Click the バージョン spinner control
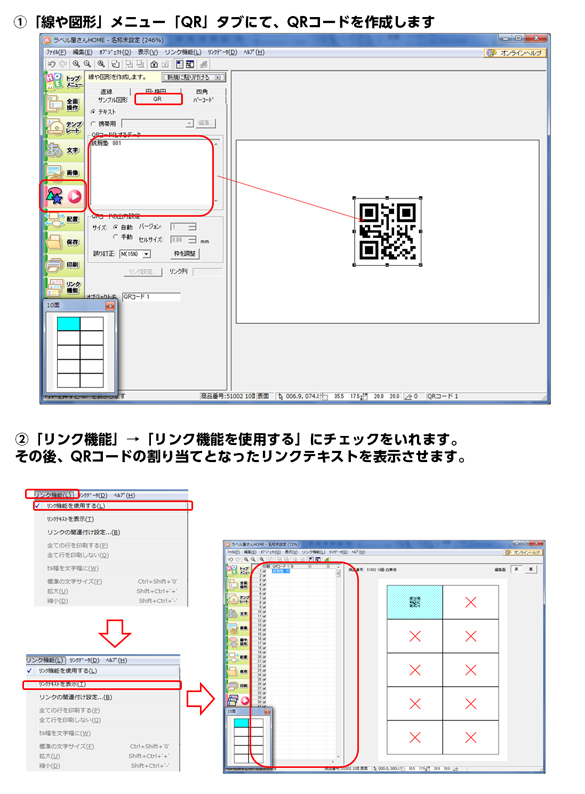The image size is (585, 794). pyautogui.click(x=183, y=227)
